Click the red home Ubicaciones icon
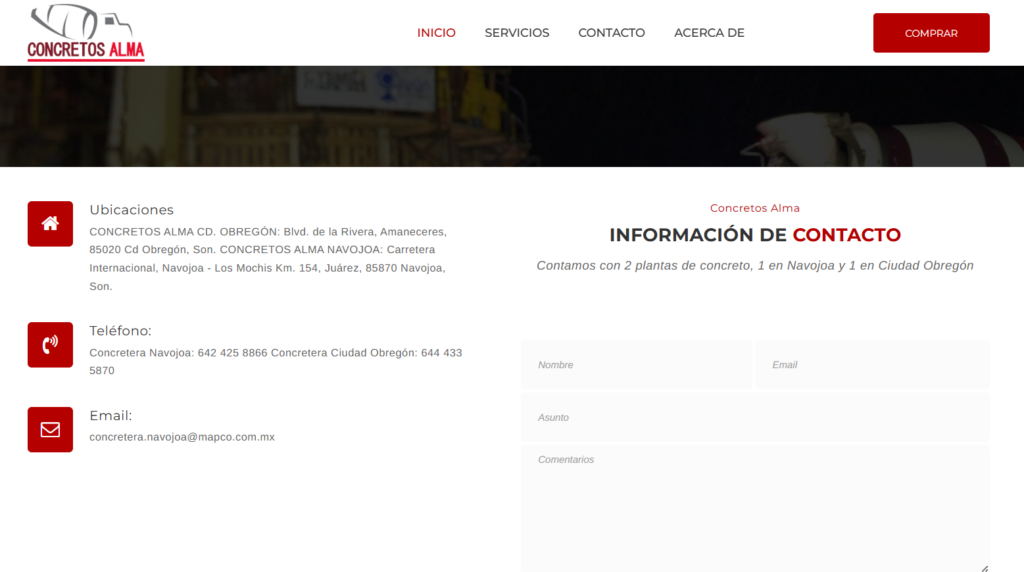Viewport: 1024px width, 572px height. click(50, 224)
